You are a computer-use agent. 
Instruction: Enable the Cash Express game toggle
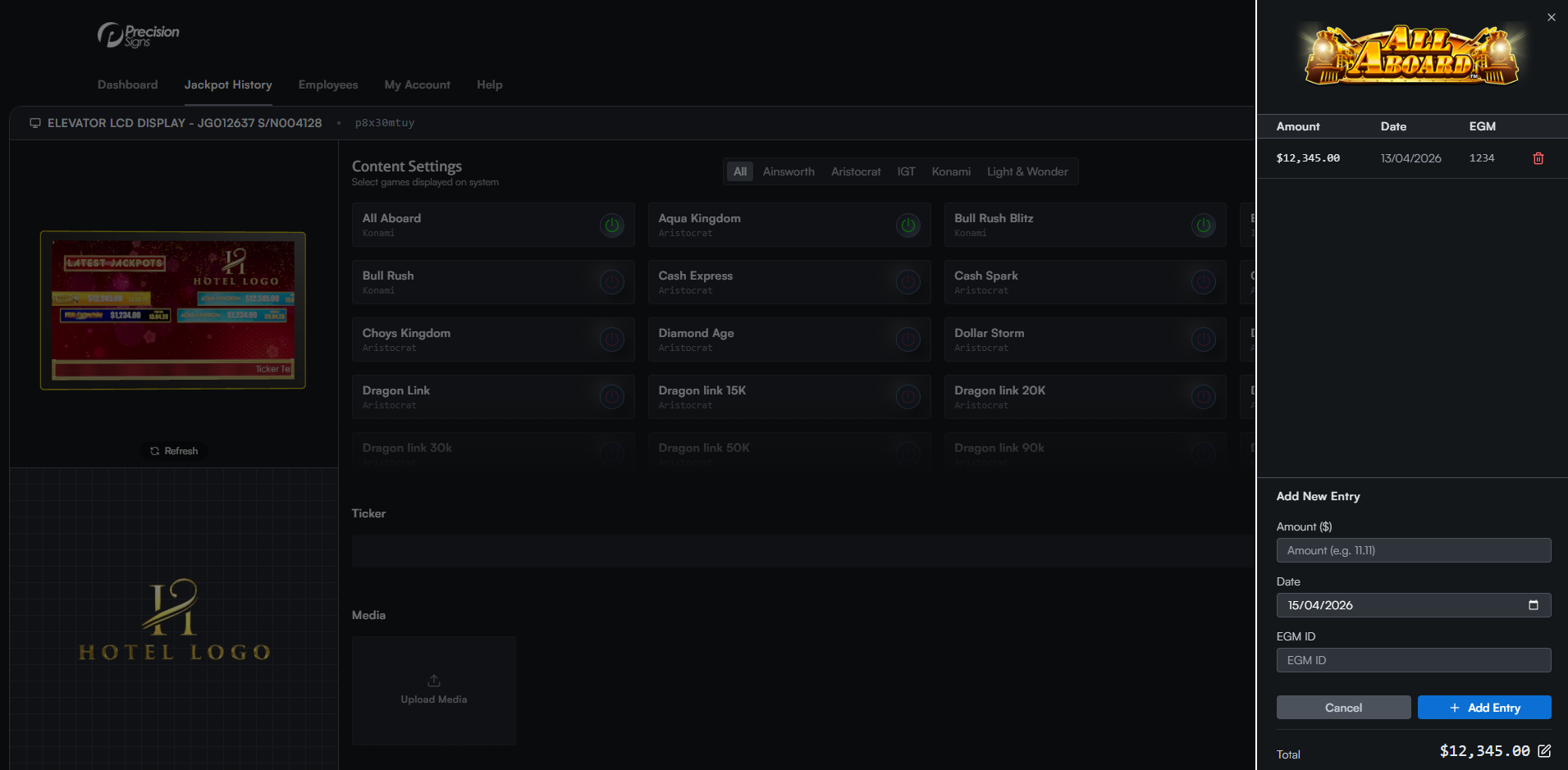[908, 282]
